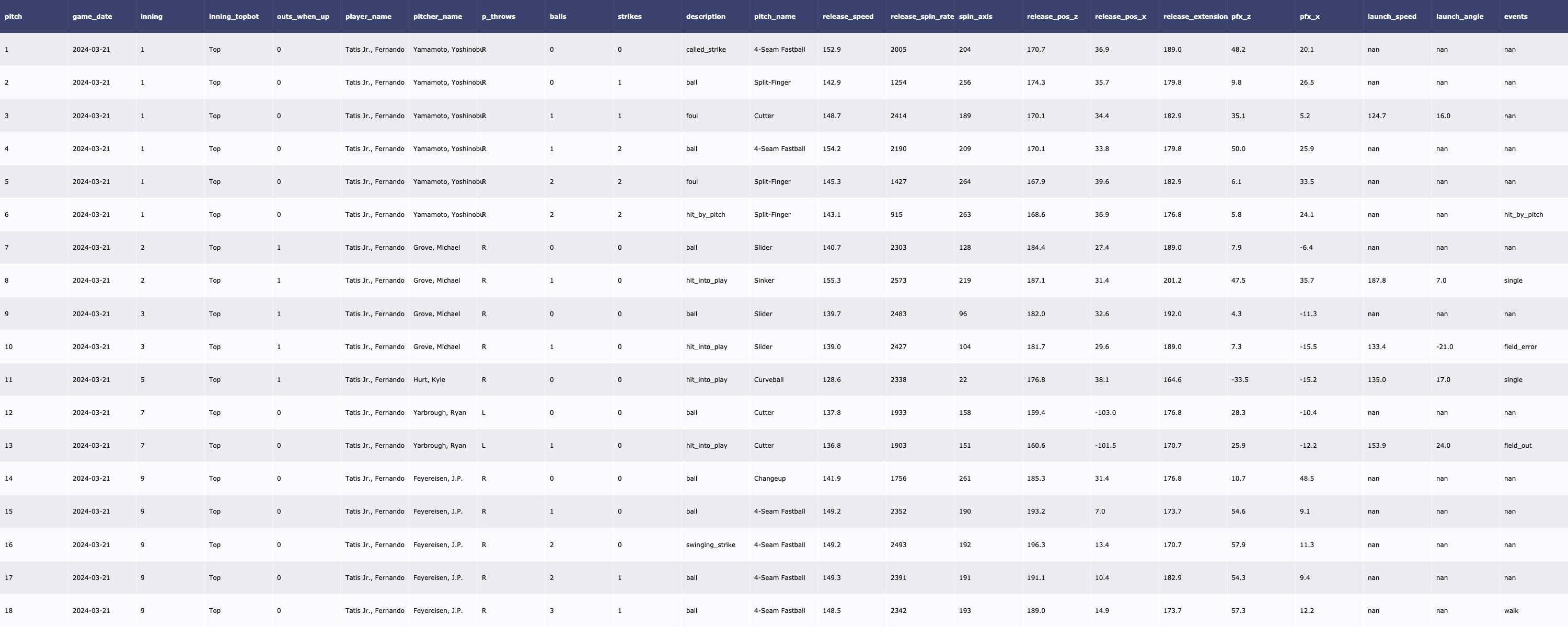Image resolution: width=1568 pixels, height=627 pixels.
Task: Click the 187.8 launch_speed value
Action: (1376, 281)
